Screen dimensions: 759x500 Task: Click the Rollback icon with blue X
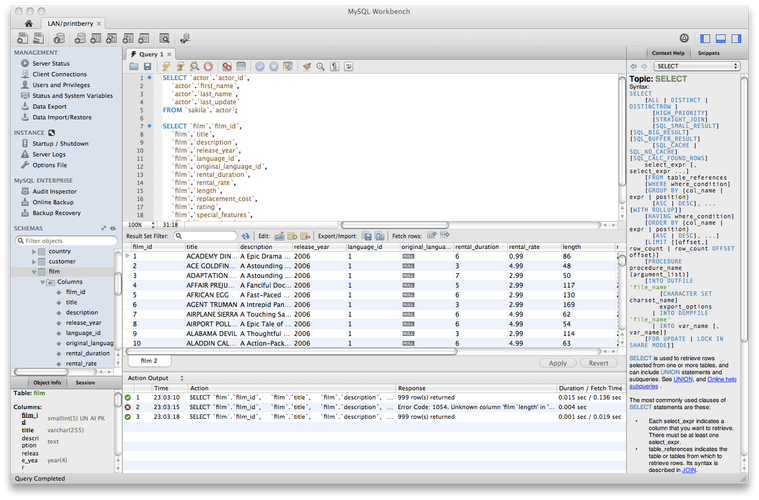(x=274, y=66)
